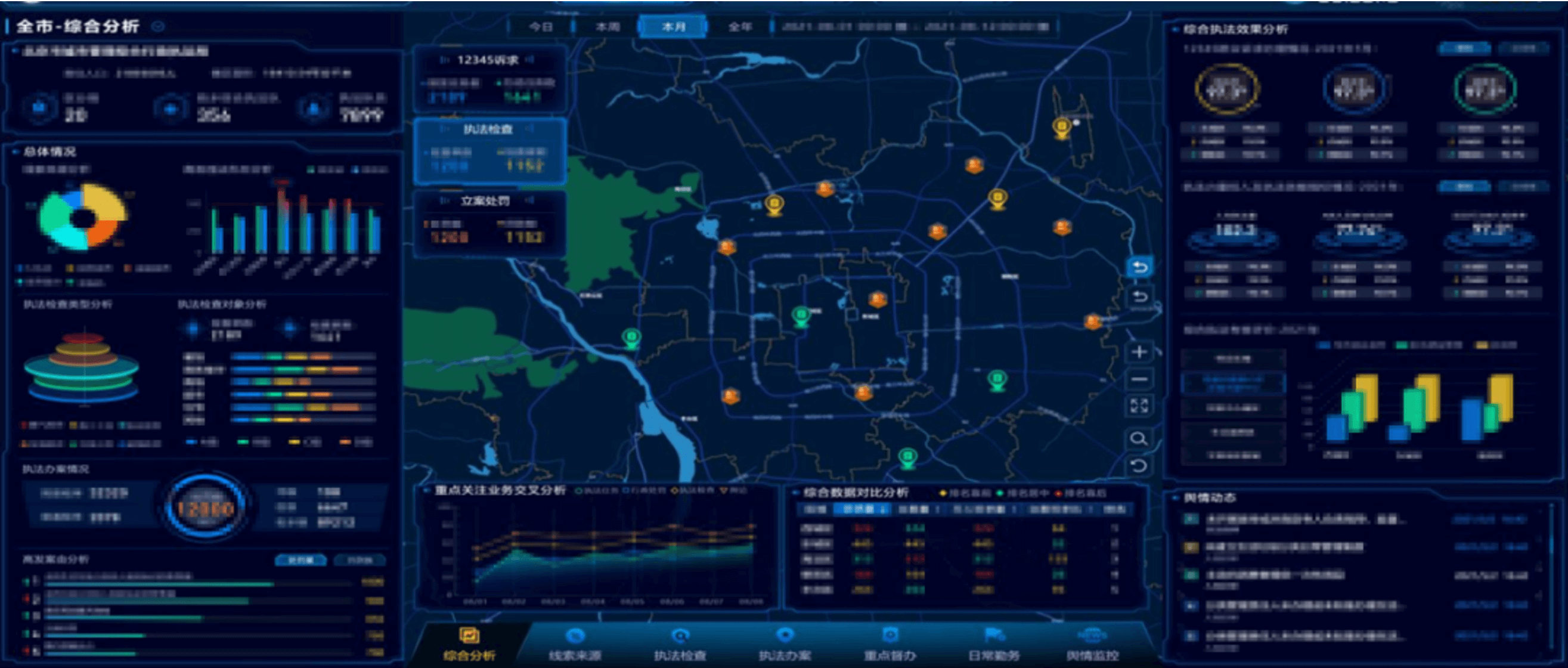Toggle blue square legend in 重点关注业务交叉分析

[645, 491]
